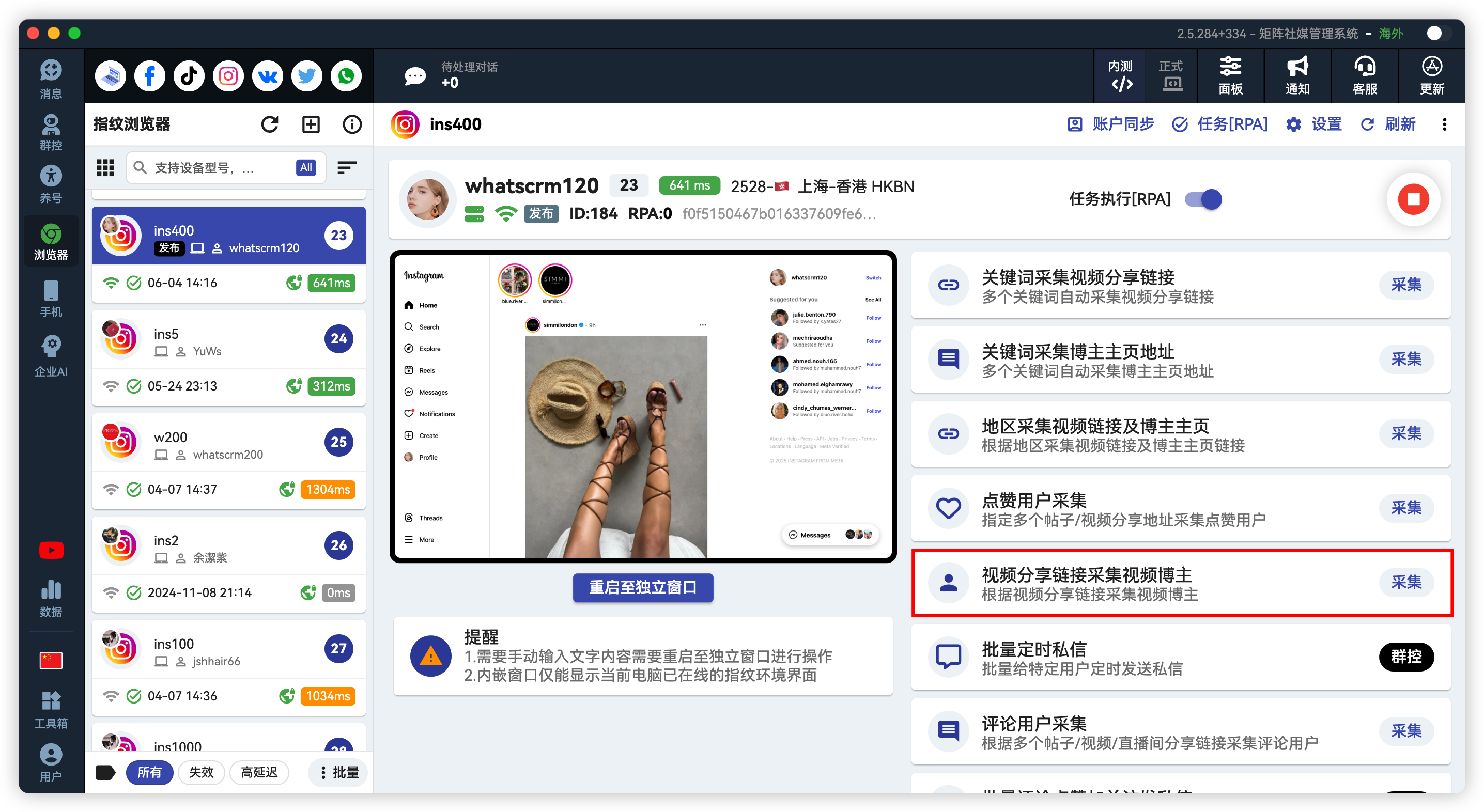This screenshot has width=1484, height=812.
Task: Select the 失效 filter tab
Action: (201, 772)
